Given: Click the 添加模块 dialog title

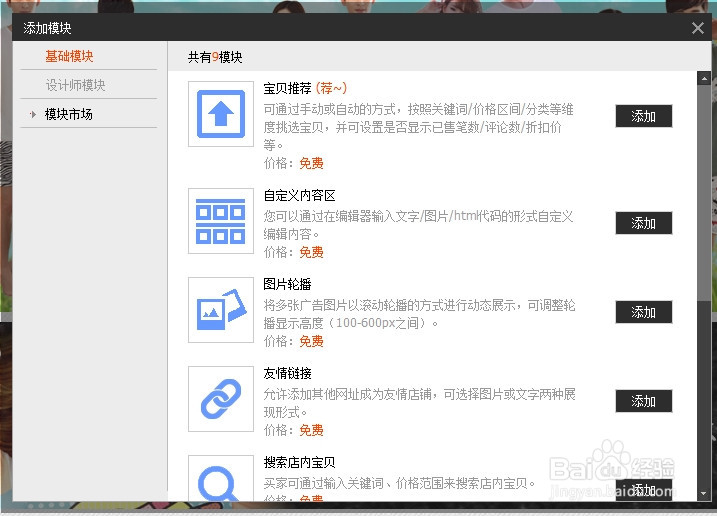Looking at the screenshot, I should 47,28.
